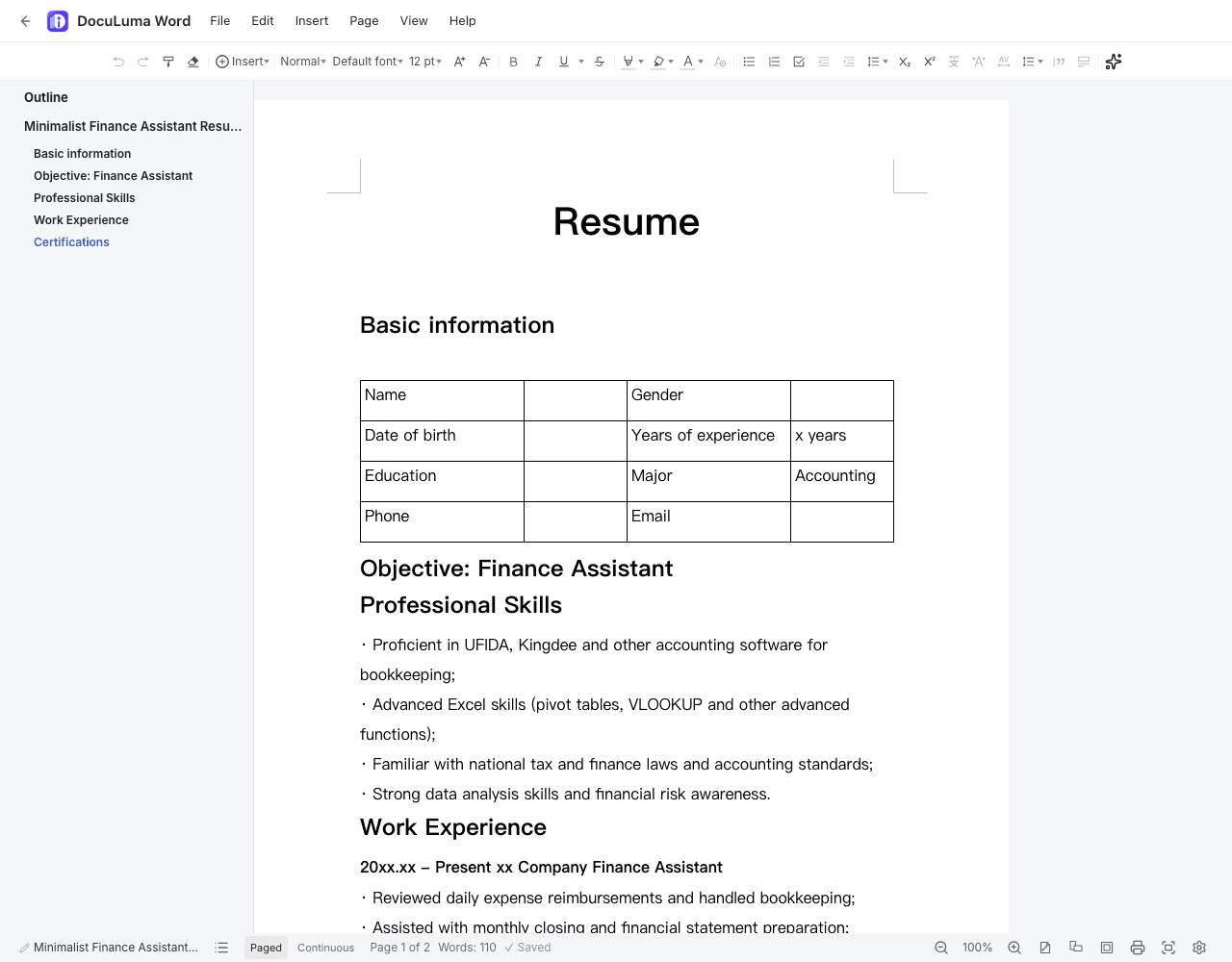Decrease font size with A- icon
Screen dimensions: 1232x962
pyautogui.click(x=485, y=62)
